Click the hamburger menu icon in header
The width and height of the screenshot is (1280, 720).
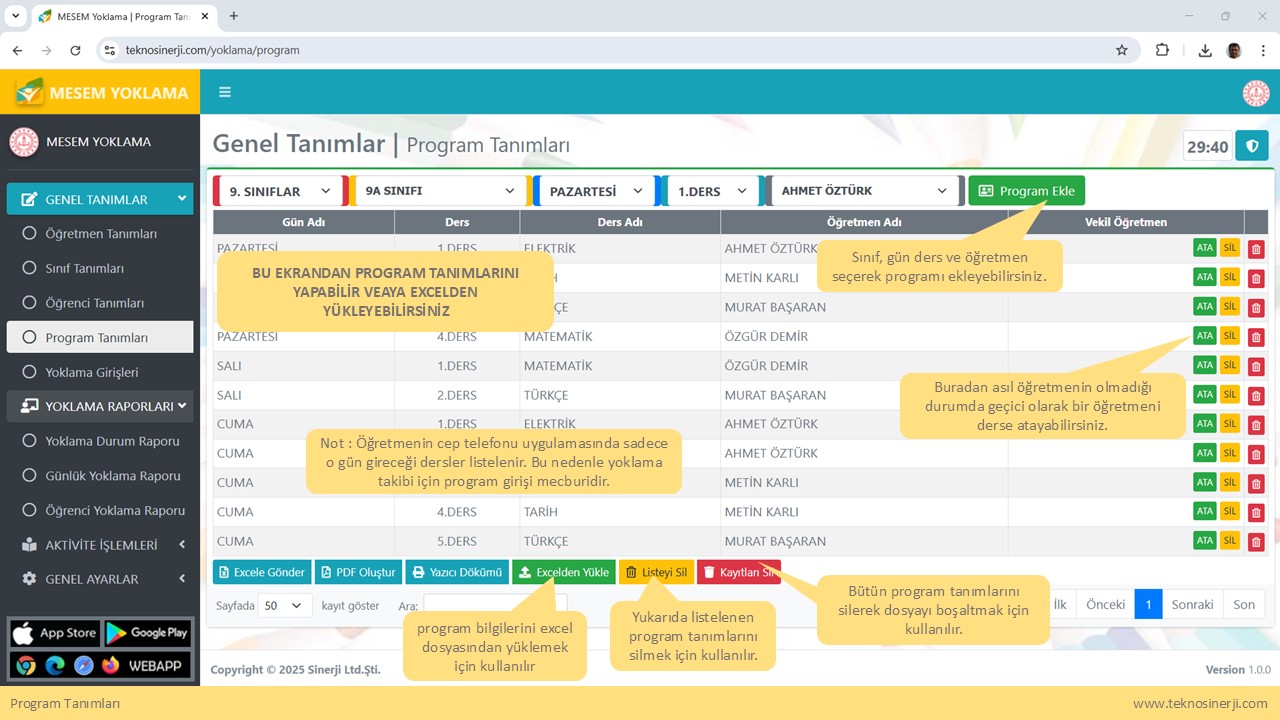(x=225, y=92)
